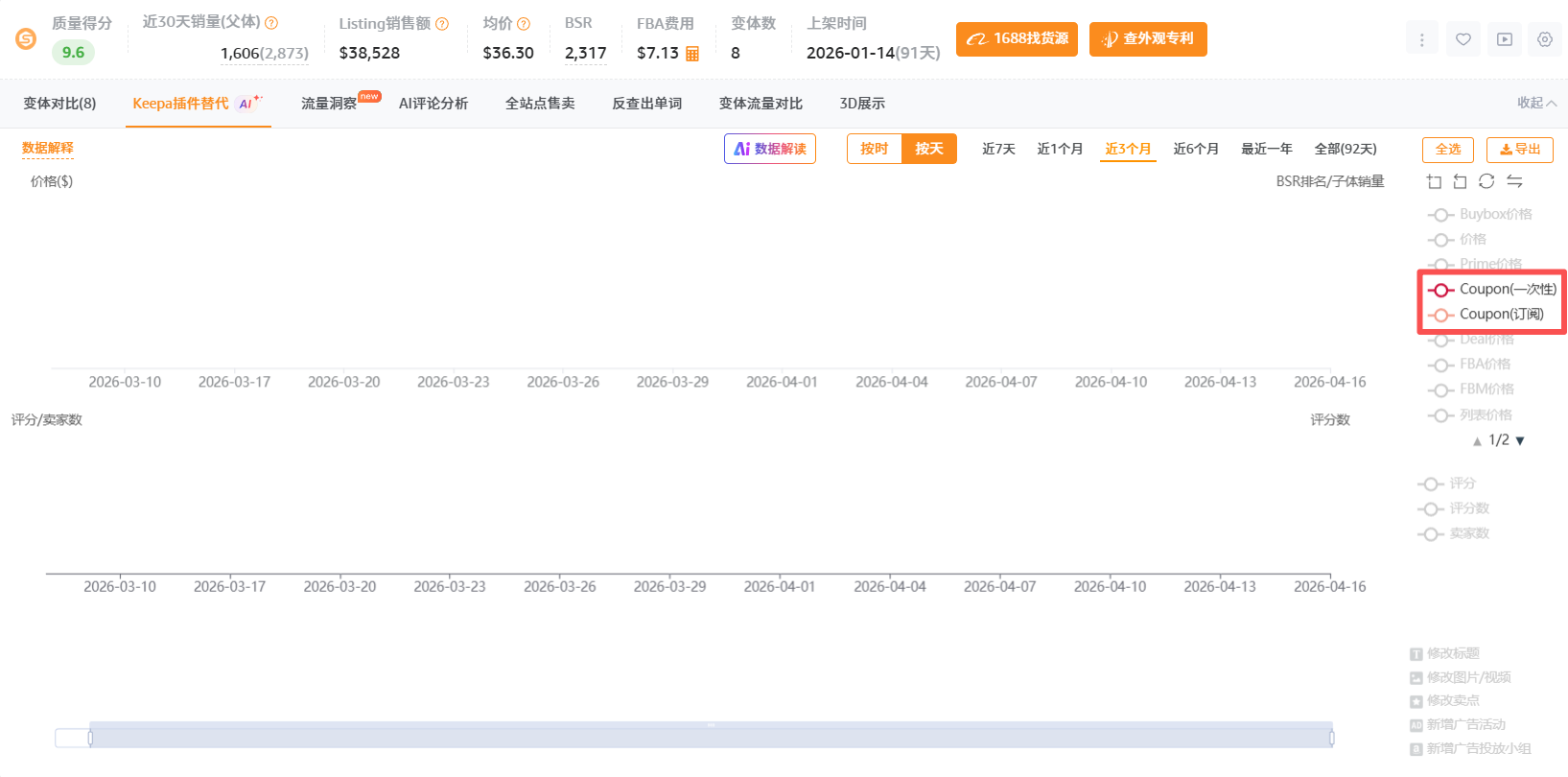Open settings via the gear icon
This screenshot has width=1568, height=777.
pos(1544,39)
